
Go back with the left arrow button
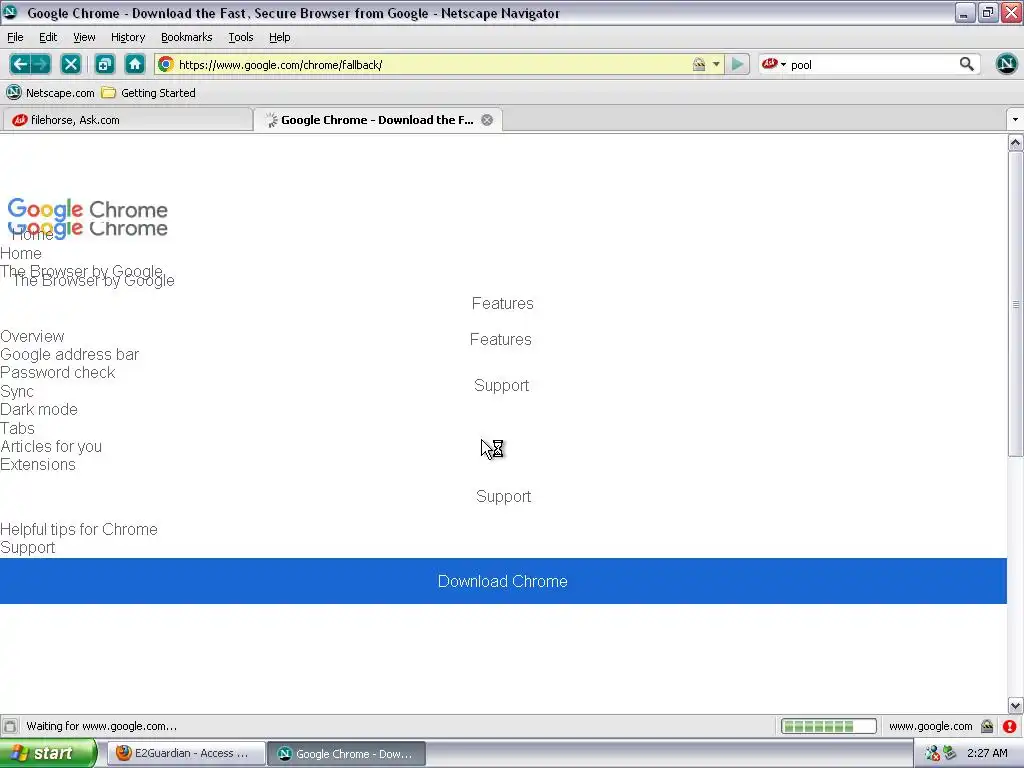[20, 64]
